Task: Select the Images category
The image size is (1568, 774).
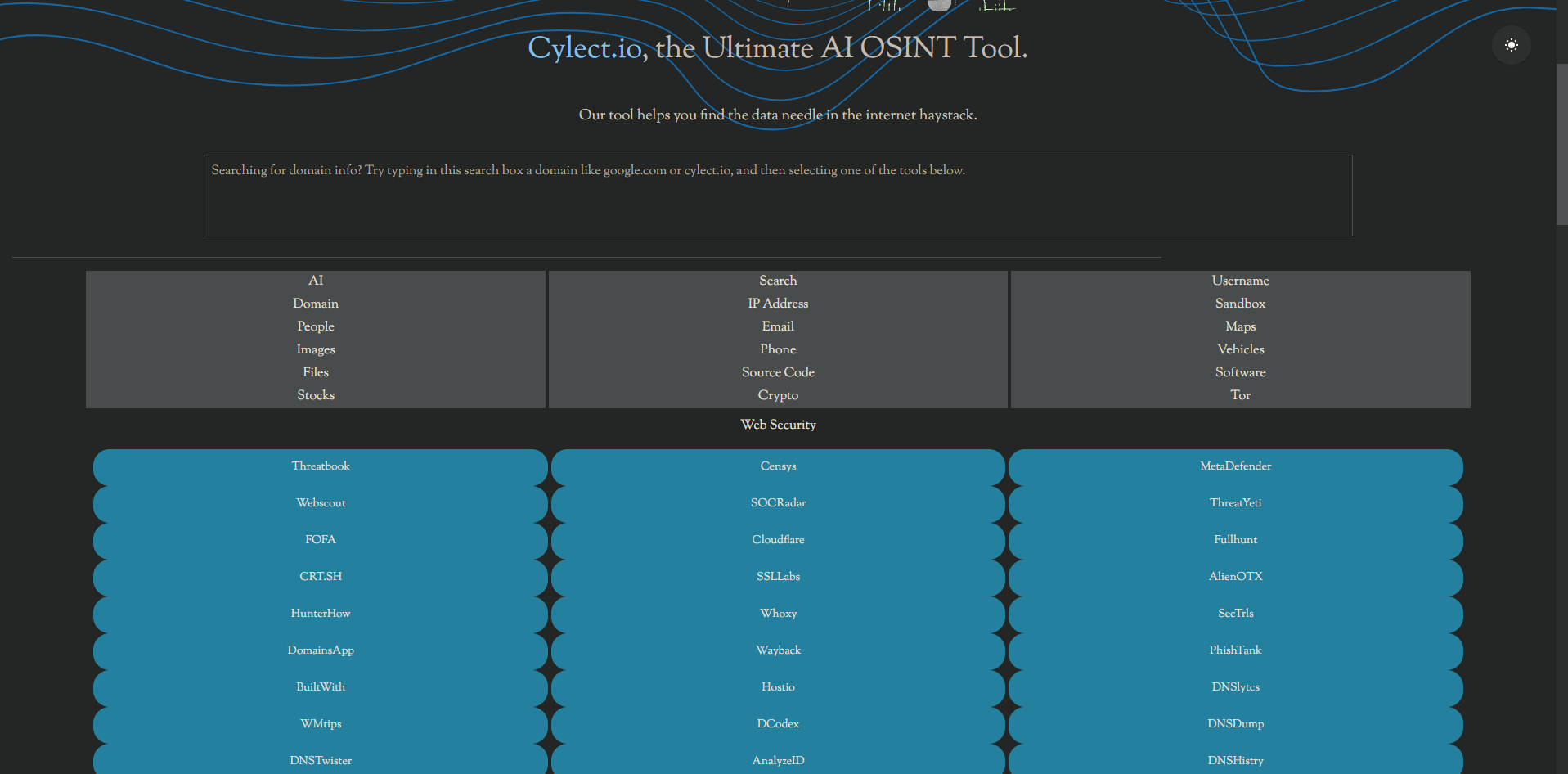Action: (316, 349)
